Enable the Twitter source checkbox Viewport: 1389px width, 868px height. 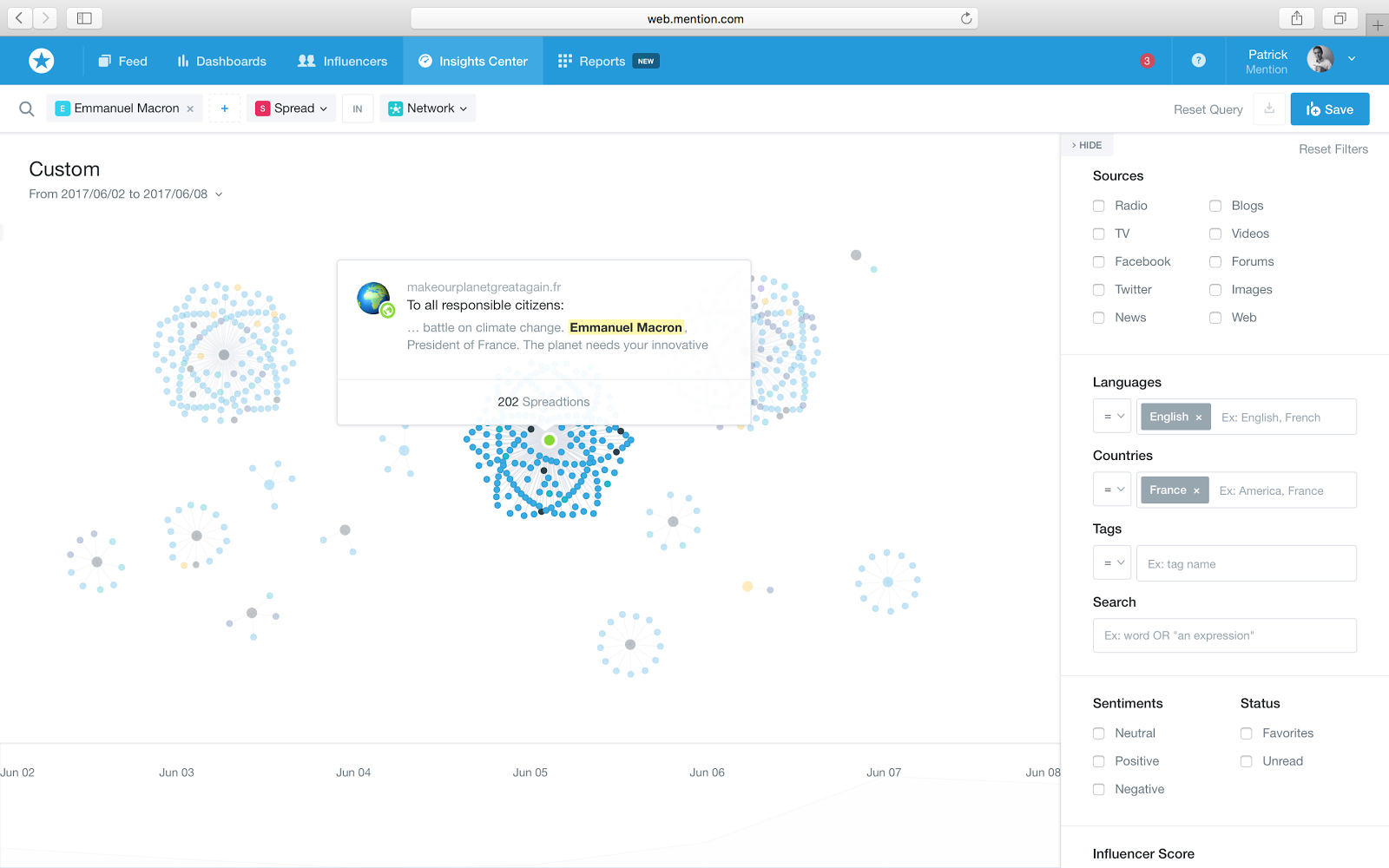(x=1098, y=289)
